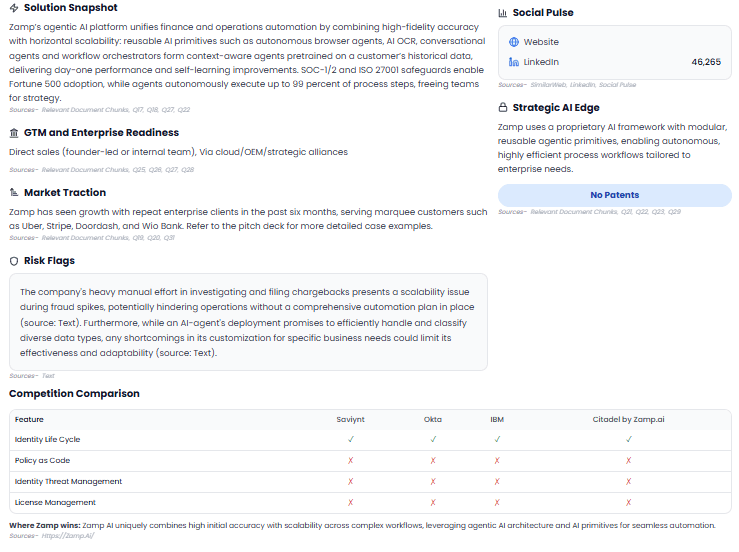739x552 pixels.
Task: Click the Social Pulse heading icon
Action: click(x=503, y=13)
